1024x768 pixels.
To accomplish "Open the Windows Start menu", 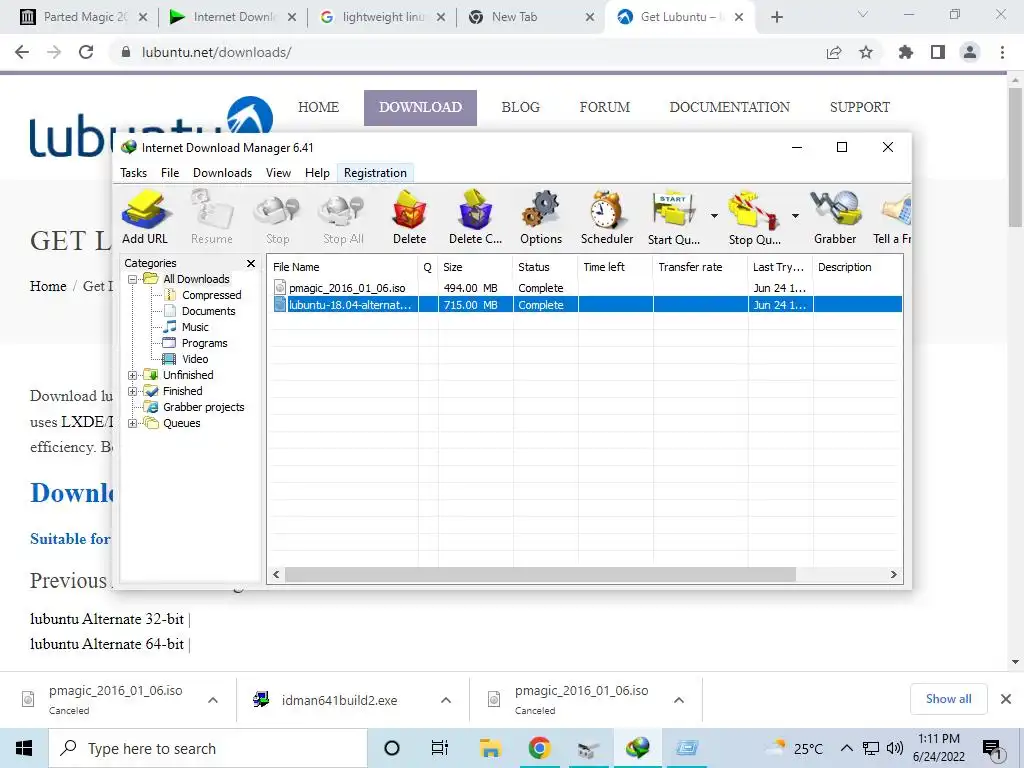I will point(24,748).
